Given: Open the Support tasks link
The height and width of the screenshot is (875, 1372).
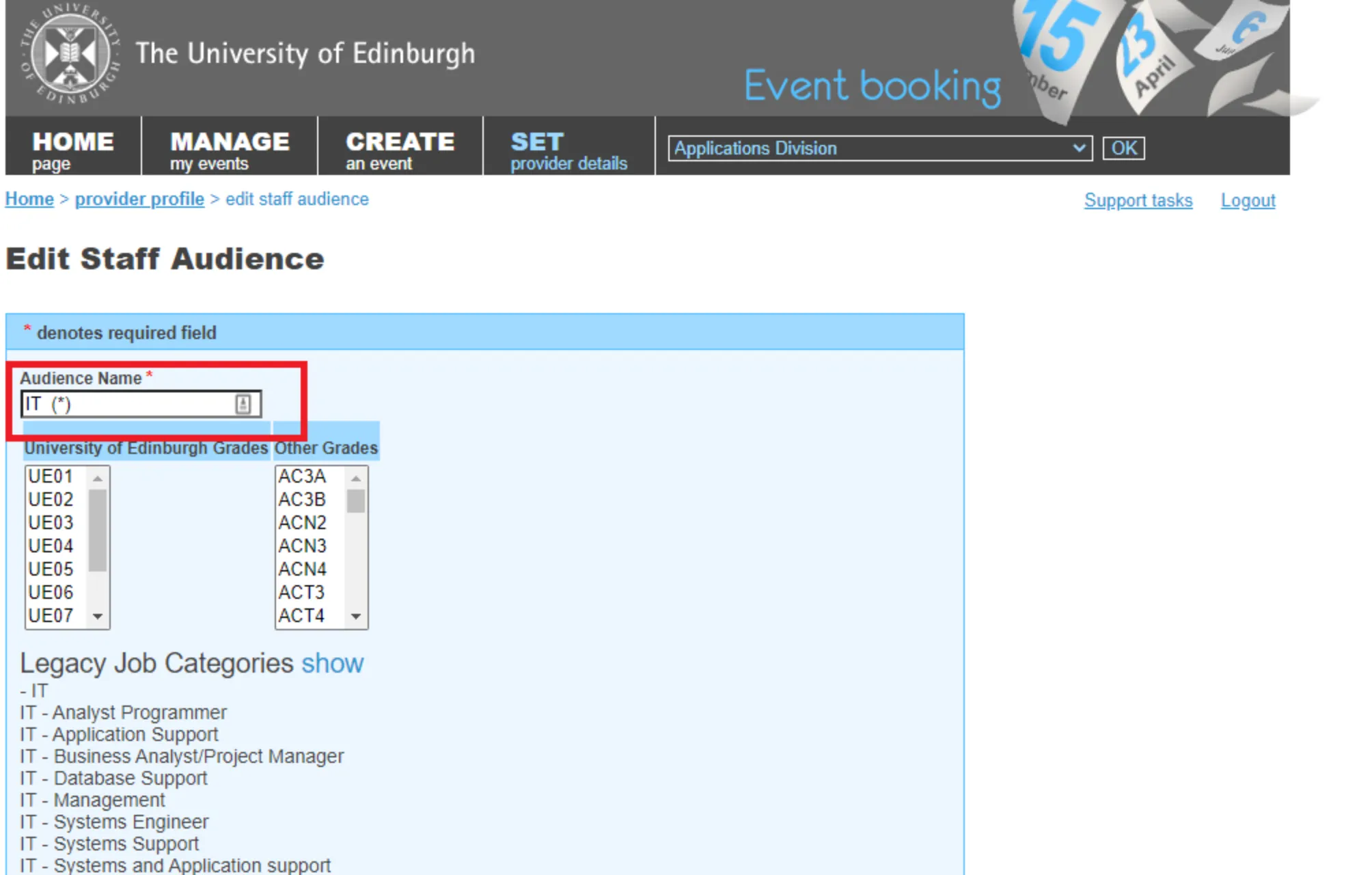Looking at the screenshot, I should [1138, 200].
